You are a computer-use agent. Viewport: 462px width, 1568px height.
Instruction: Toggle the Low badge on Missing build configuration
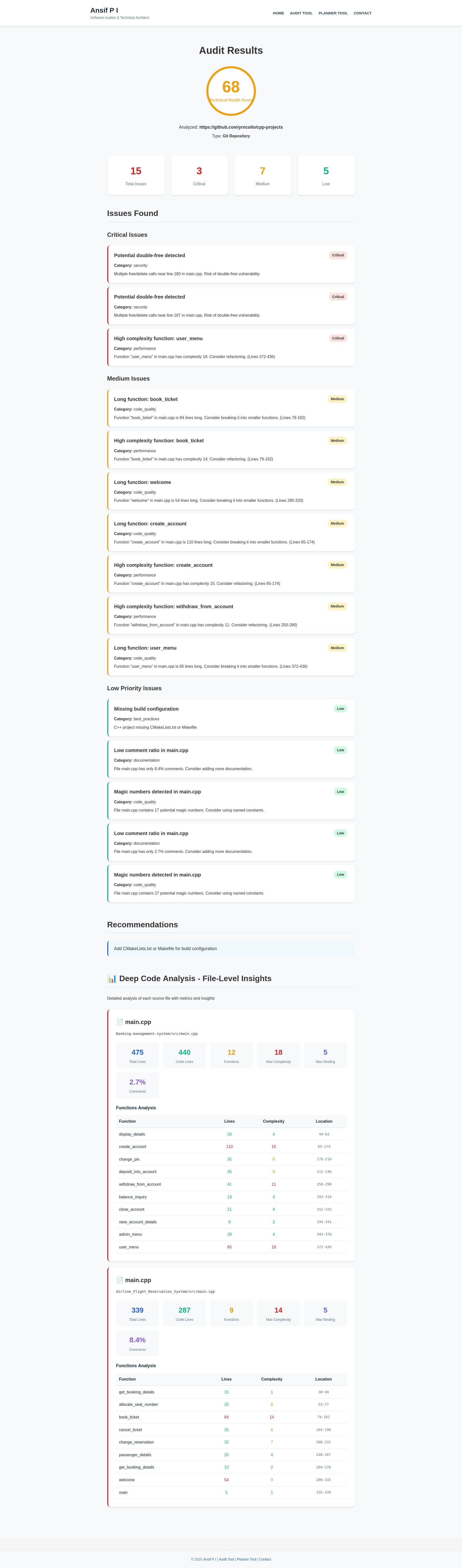point(340,709)
